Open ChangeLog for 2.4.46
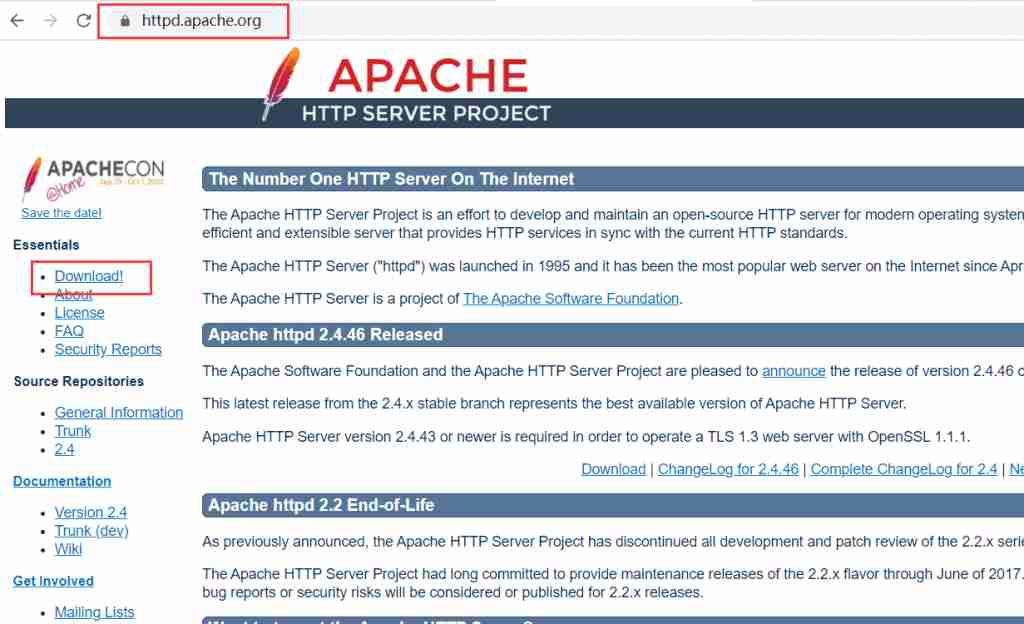 tap(728, 468)
